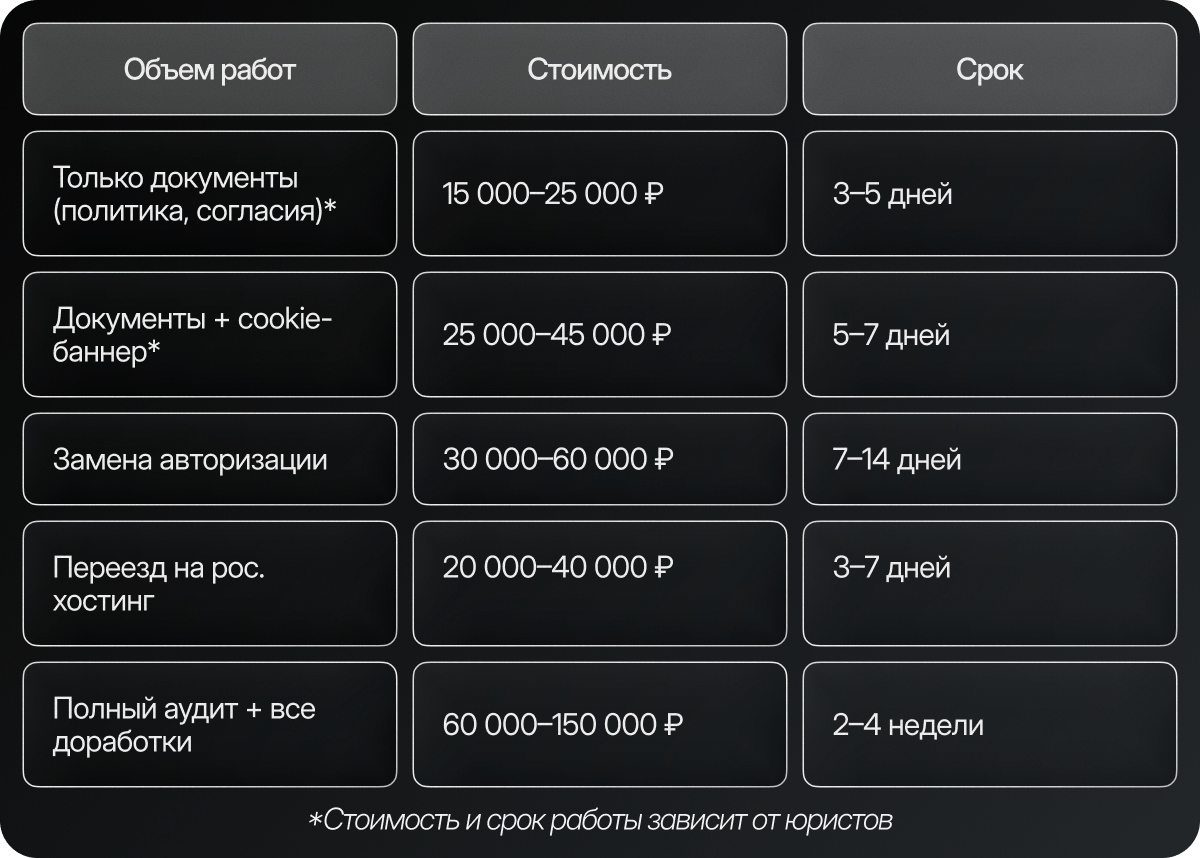Click the Объем работ header cell
Image resolution: width=1200 pixels, height=858 pixels.
pos(210,70)
